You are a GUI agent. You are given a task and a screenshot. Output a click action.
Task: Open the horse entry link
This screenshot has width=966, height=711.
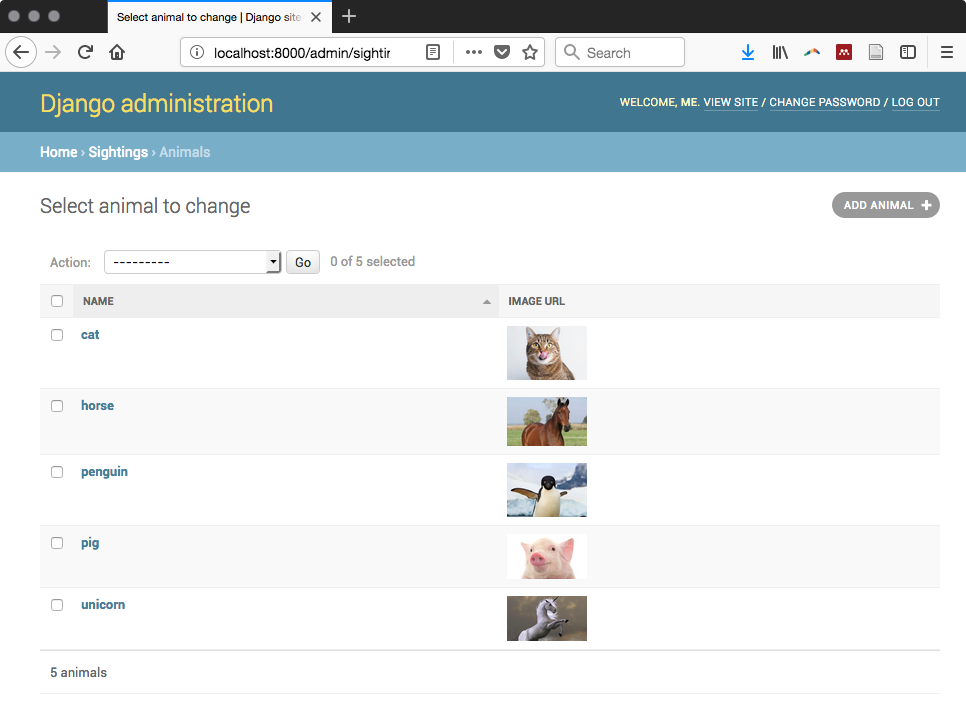(x=97, y=405)
